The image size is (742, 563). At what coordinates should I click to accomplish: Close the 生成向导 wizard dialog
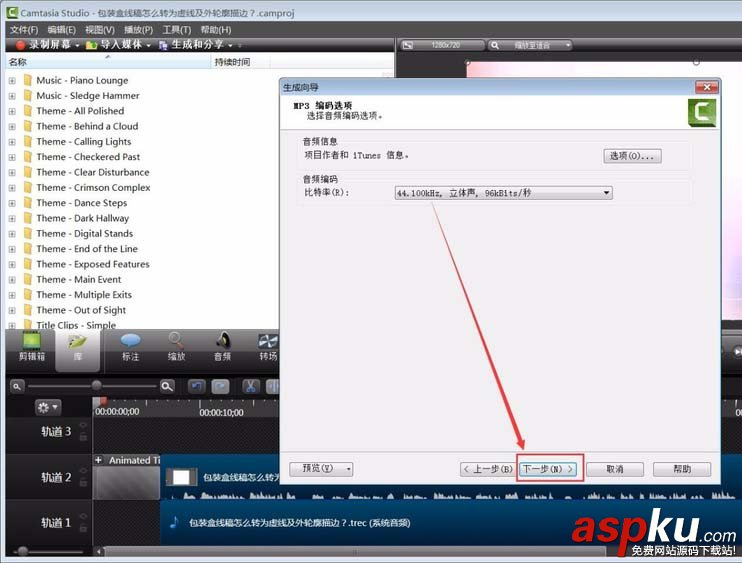[707, 87]
